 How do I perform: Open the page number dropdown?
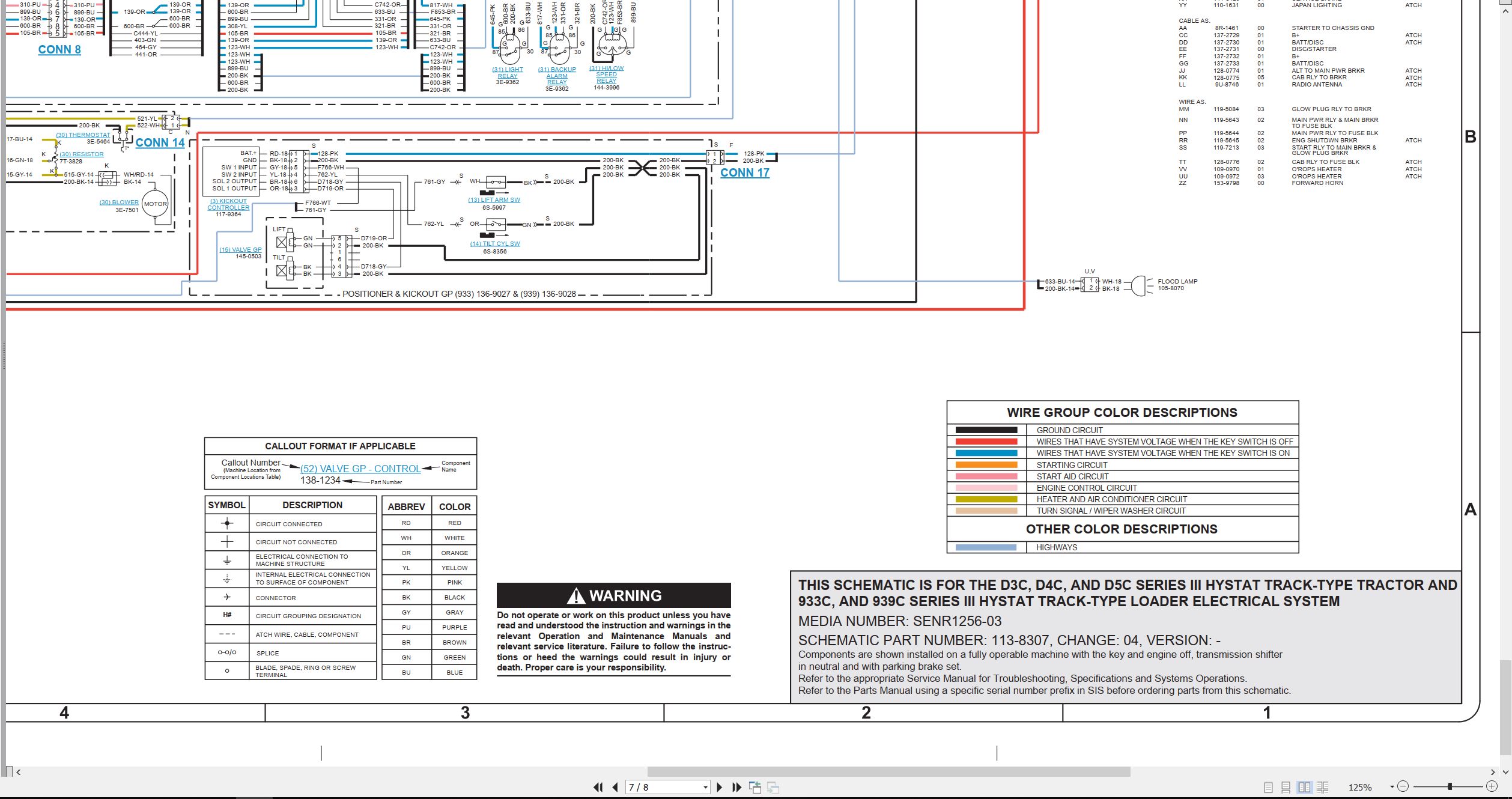pyautogui.click(x=705, y=787)
